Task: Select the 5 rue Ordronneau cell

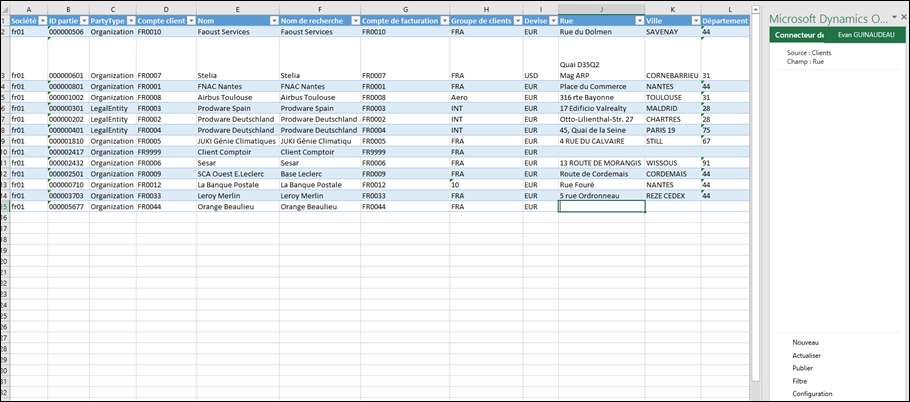Action: [601, 195]
